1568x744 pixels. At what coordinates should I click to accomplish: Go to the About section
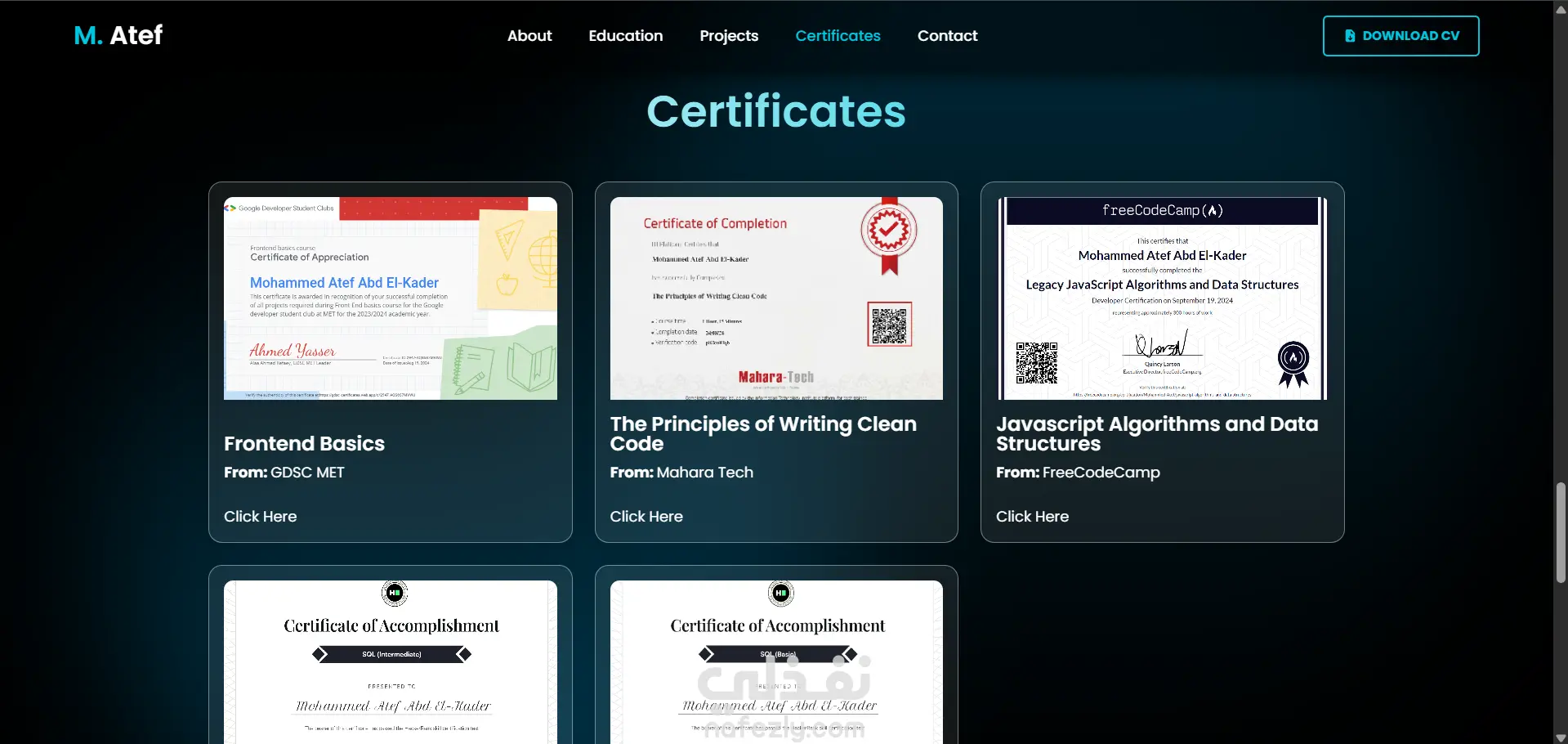pos(529,36)
